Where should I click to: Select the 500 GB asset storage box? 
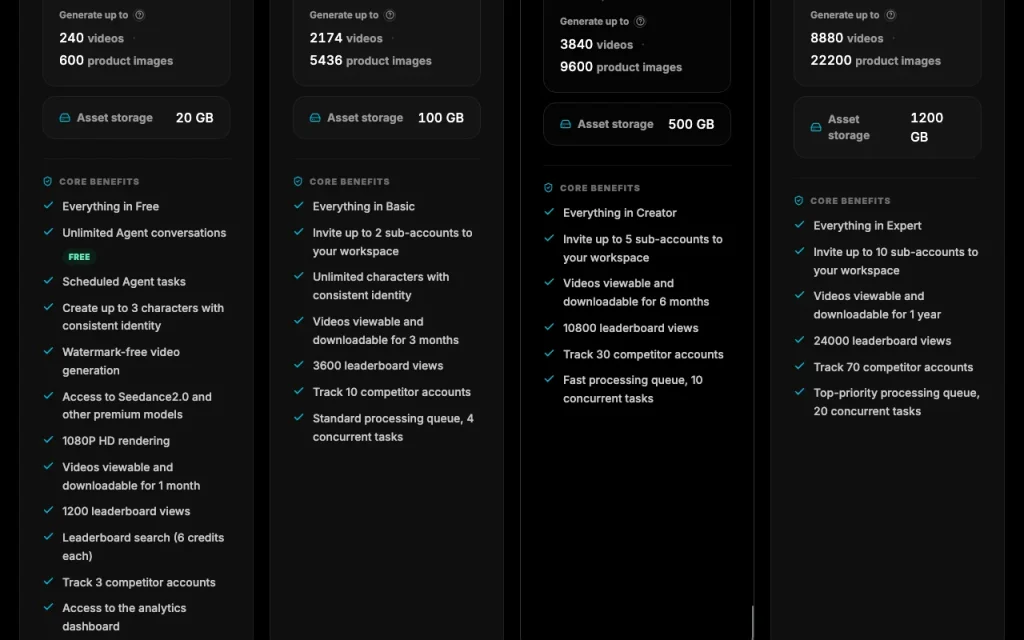637,124
